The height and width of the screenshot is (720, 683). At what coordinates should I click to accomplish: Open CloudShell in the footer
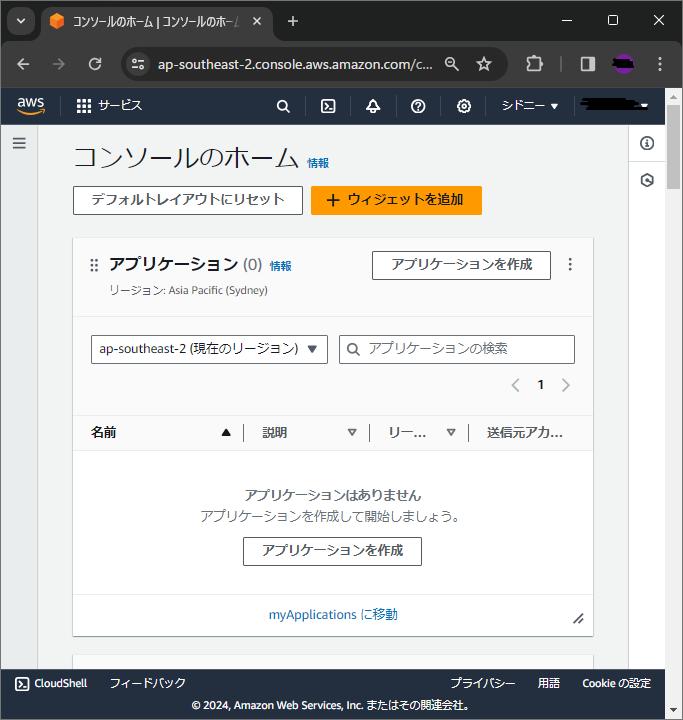[x=51, y=683]
